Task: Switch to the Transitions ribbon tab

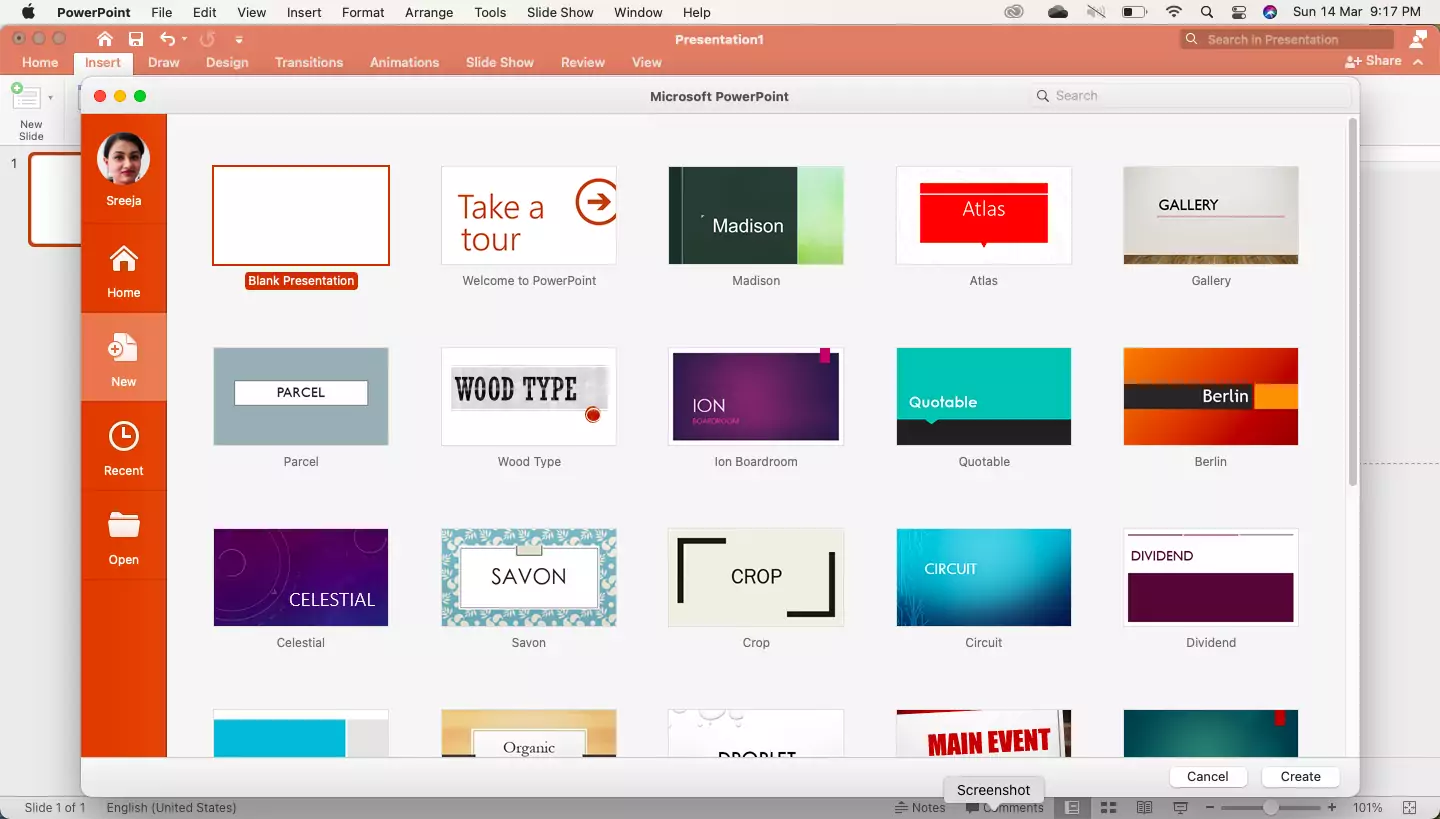Action: coord(309,62)
